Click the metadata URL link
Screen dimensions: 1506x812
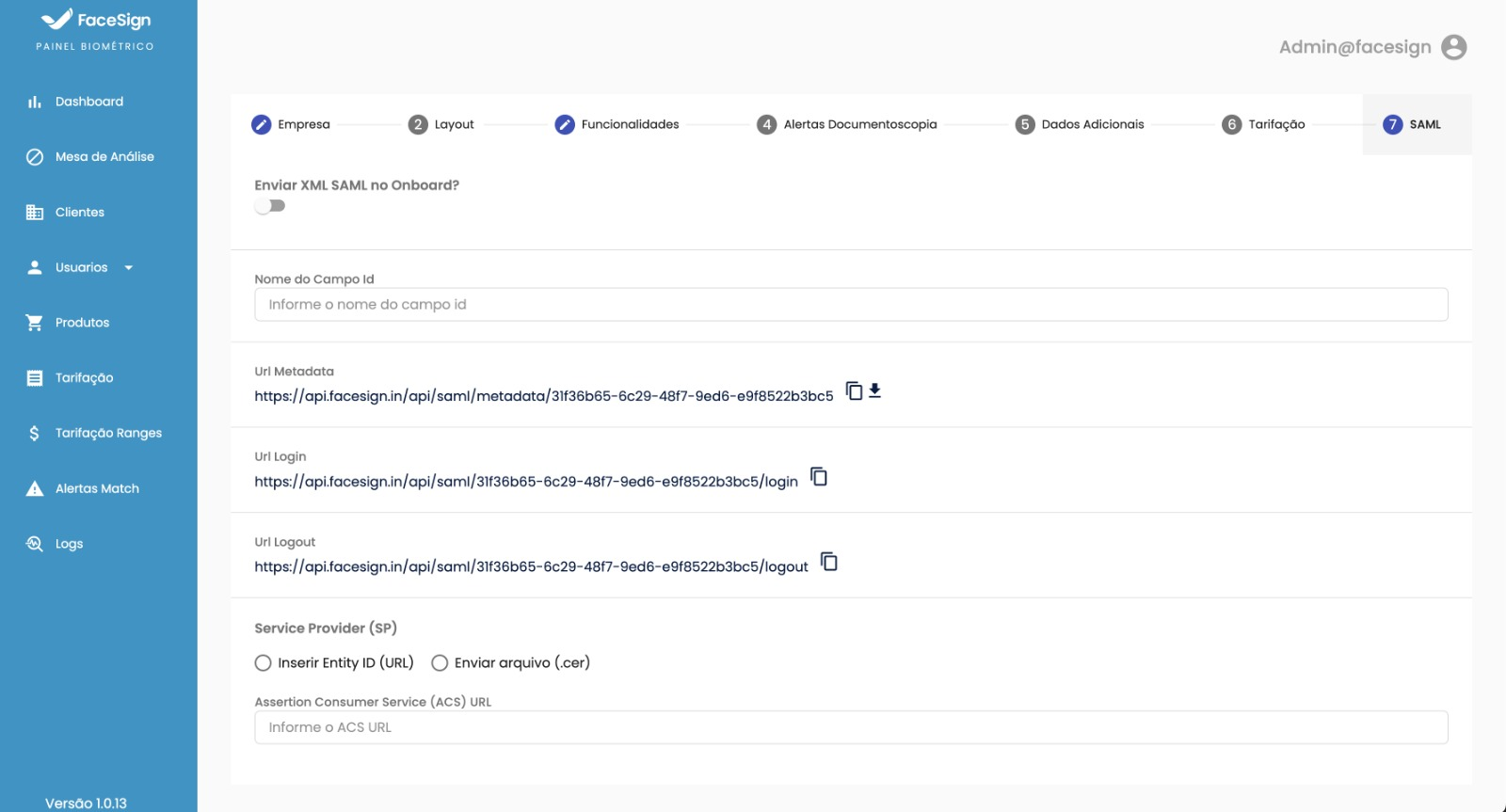[543, 396]
